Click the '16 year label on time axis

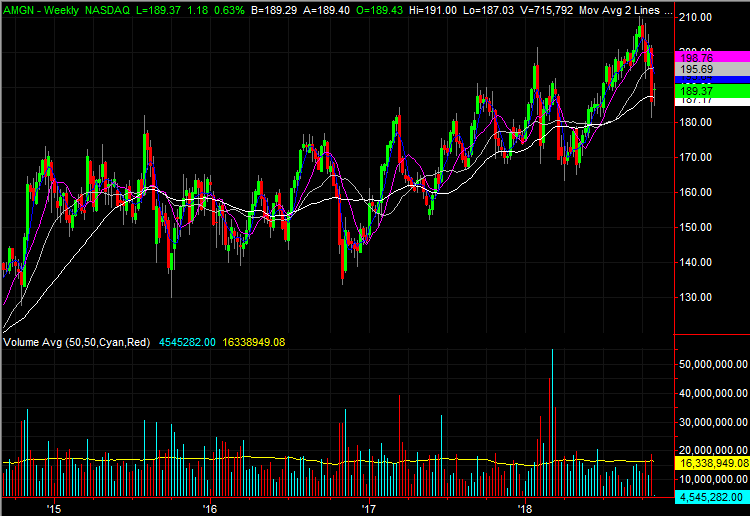pyautogui.click(x=210, y=509)
